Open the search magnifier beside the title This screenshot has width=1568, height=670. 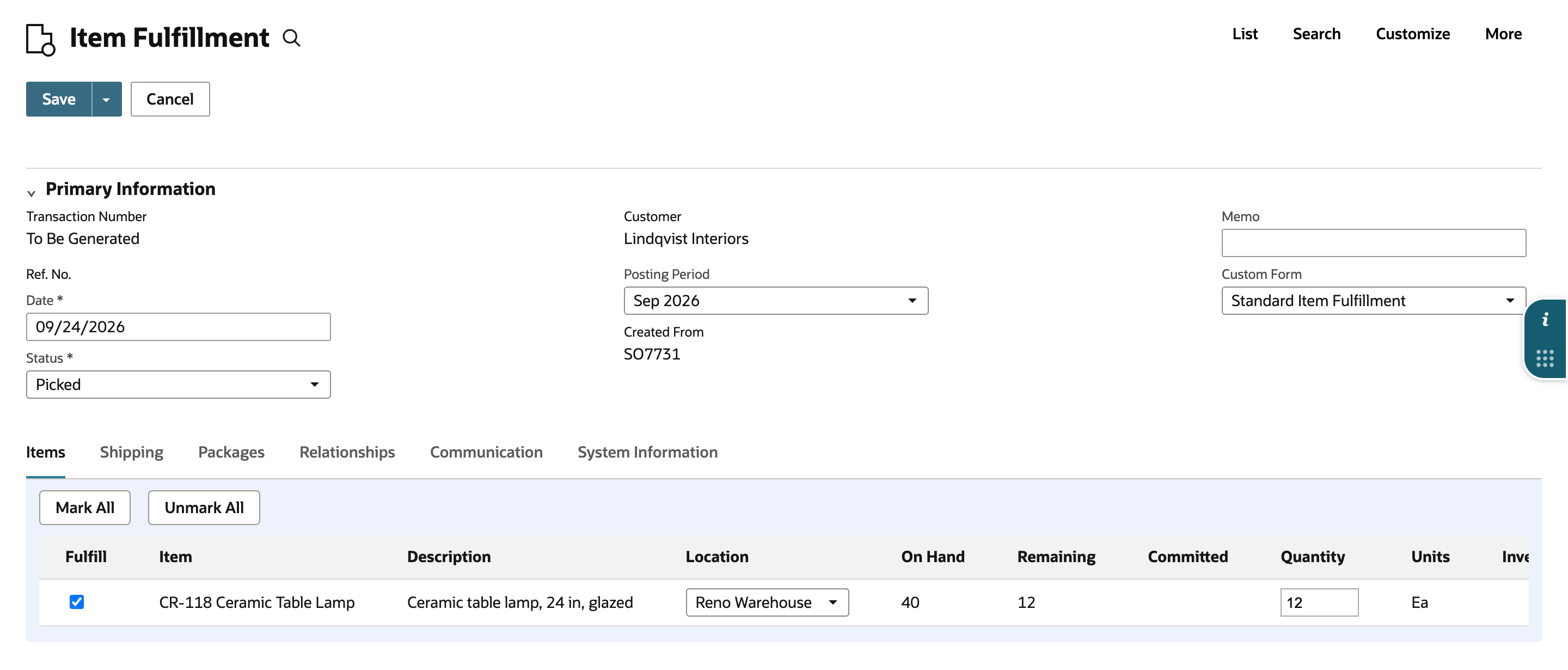[x=292, y=38]
